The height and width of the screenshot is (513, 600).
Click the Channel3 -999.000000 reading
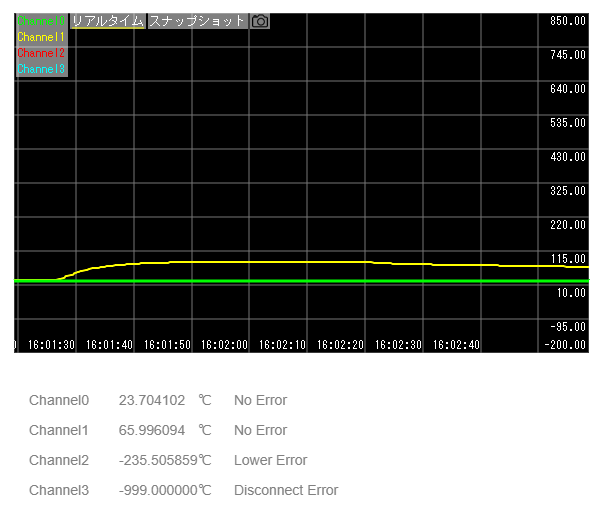(x=157, y=491)
